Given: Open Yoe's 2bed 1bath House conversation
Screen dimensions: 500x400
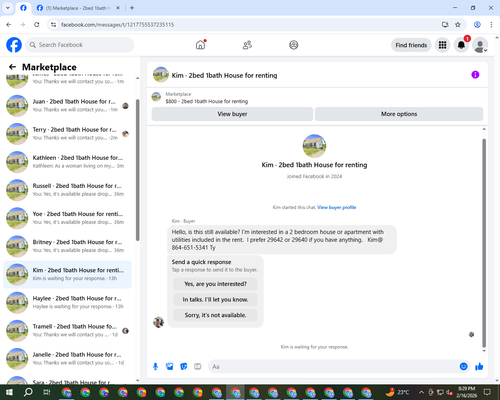Looking at the screenshot, I should point(67,218).
